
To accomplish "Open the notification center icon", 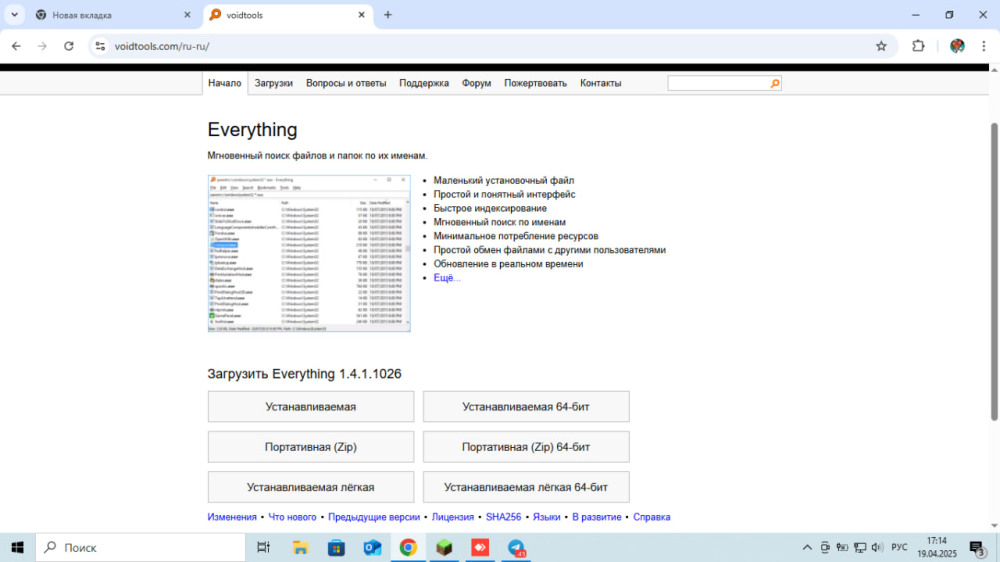I will (977, 547).
